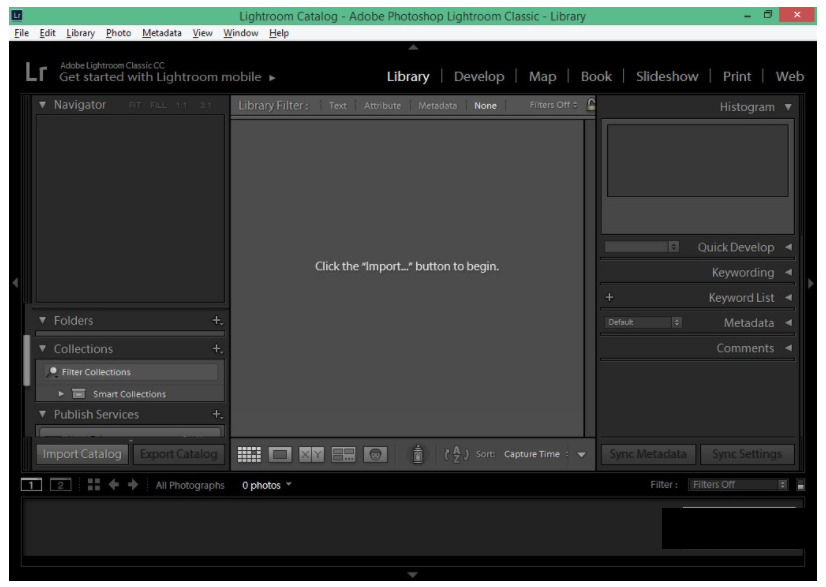Click the Filter Collections search icon
The height and width of the screenshot is (587, 826).
(x=52, y=372)
